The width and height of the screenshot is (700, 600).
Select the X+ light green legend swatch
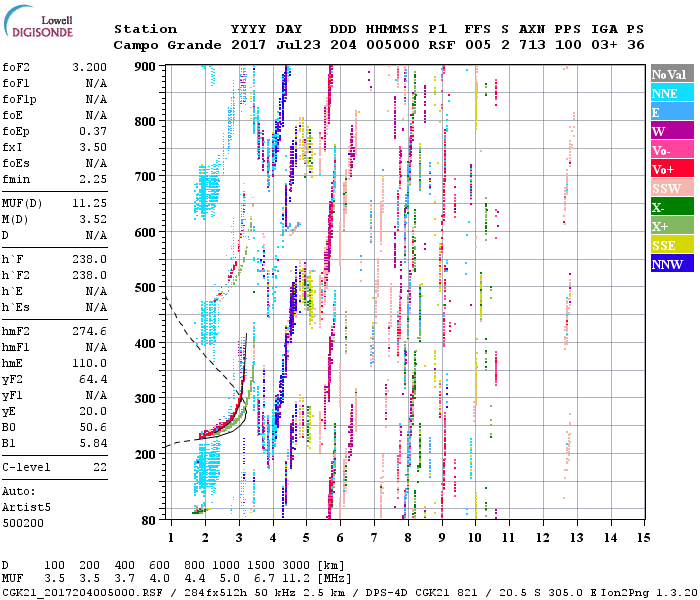point(672,225)
